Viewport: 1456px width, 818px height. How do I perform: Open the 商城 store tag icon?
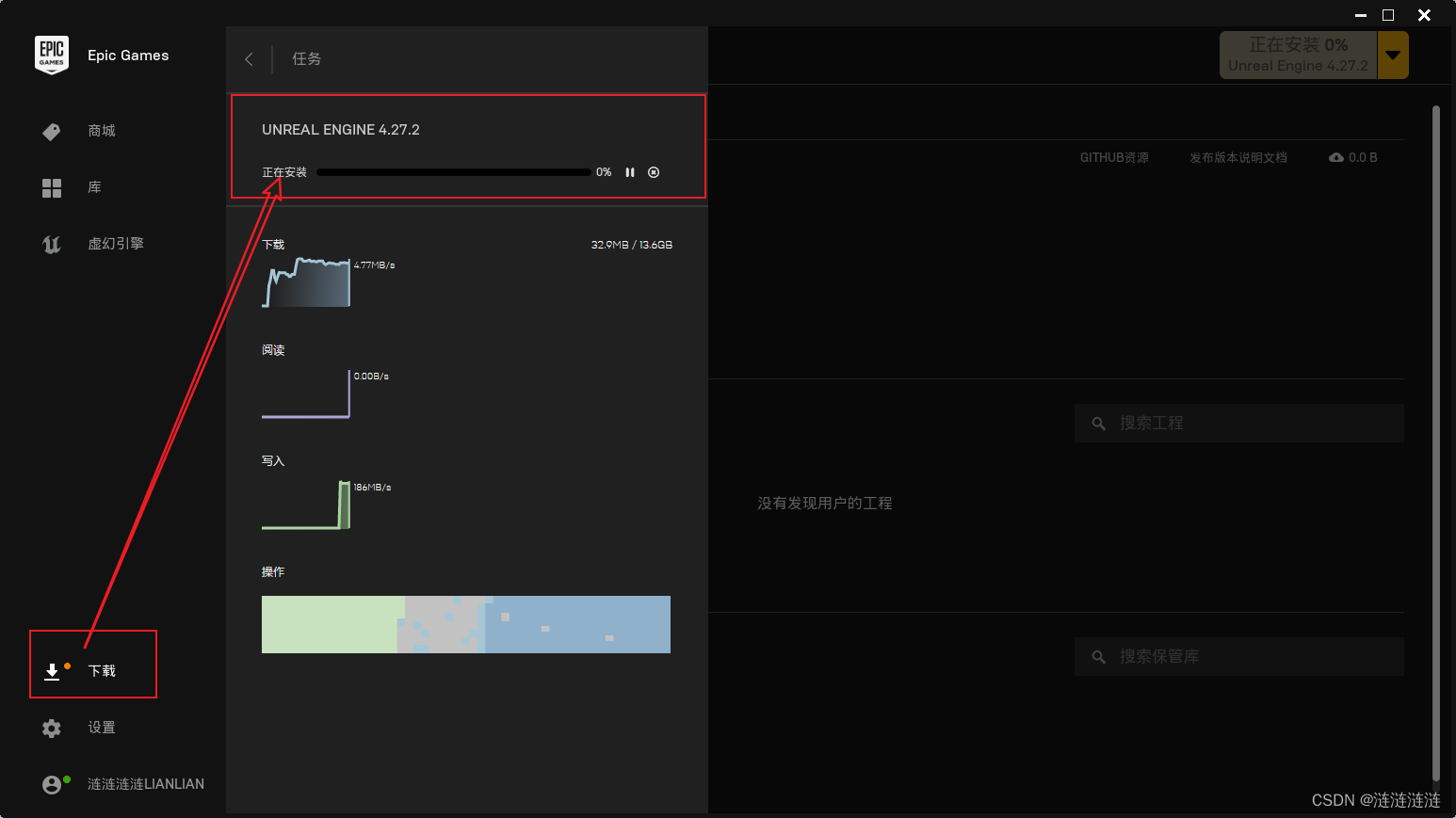[52, 132]
